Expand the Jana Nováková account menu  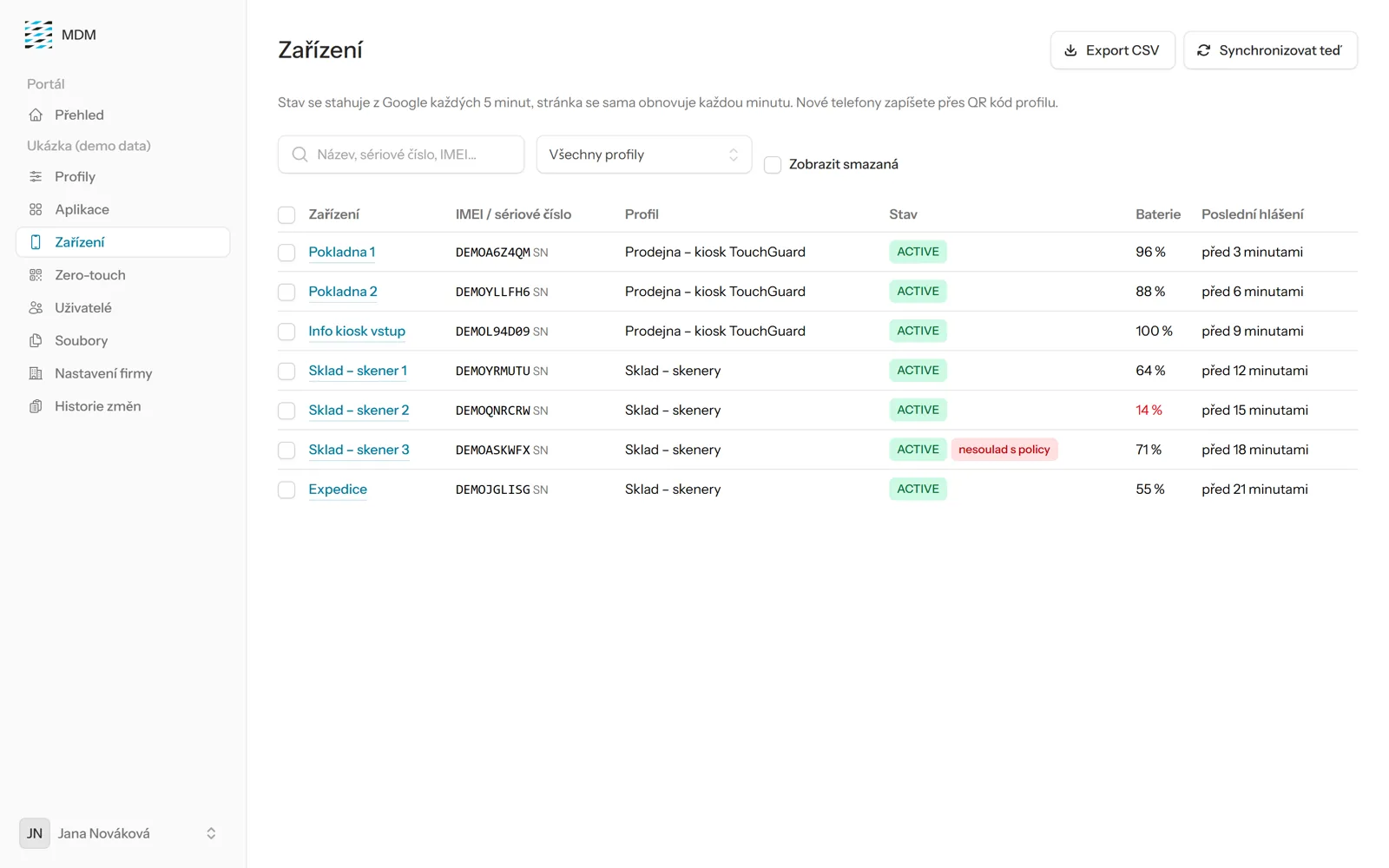pos(121,833)
